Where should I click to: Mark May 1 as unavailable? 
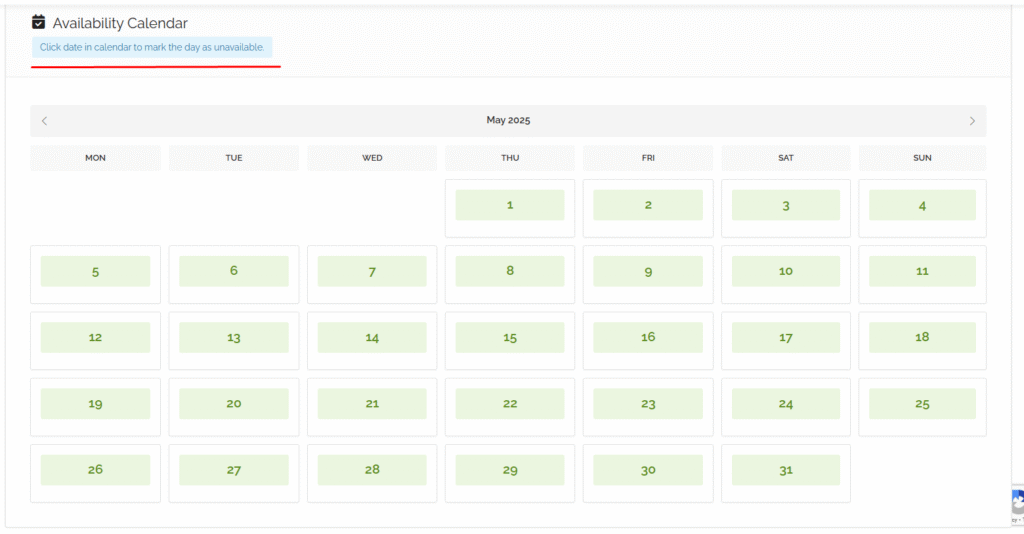(x=509, y=205)
